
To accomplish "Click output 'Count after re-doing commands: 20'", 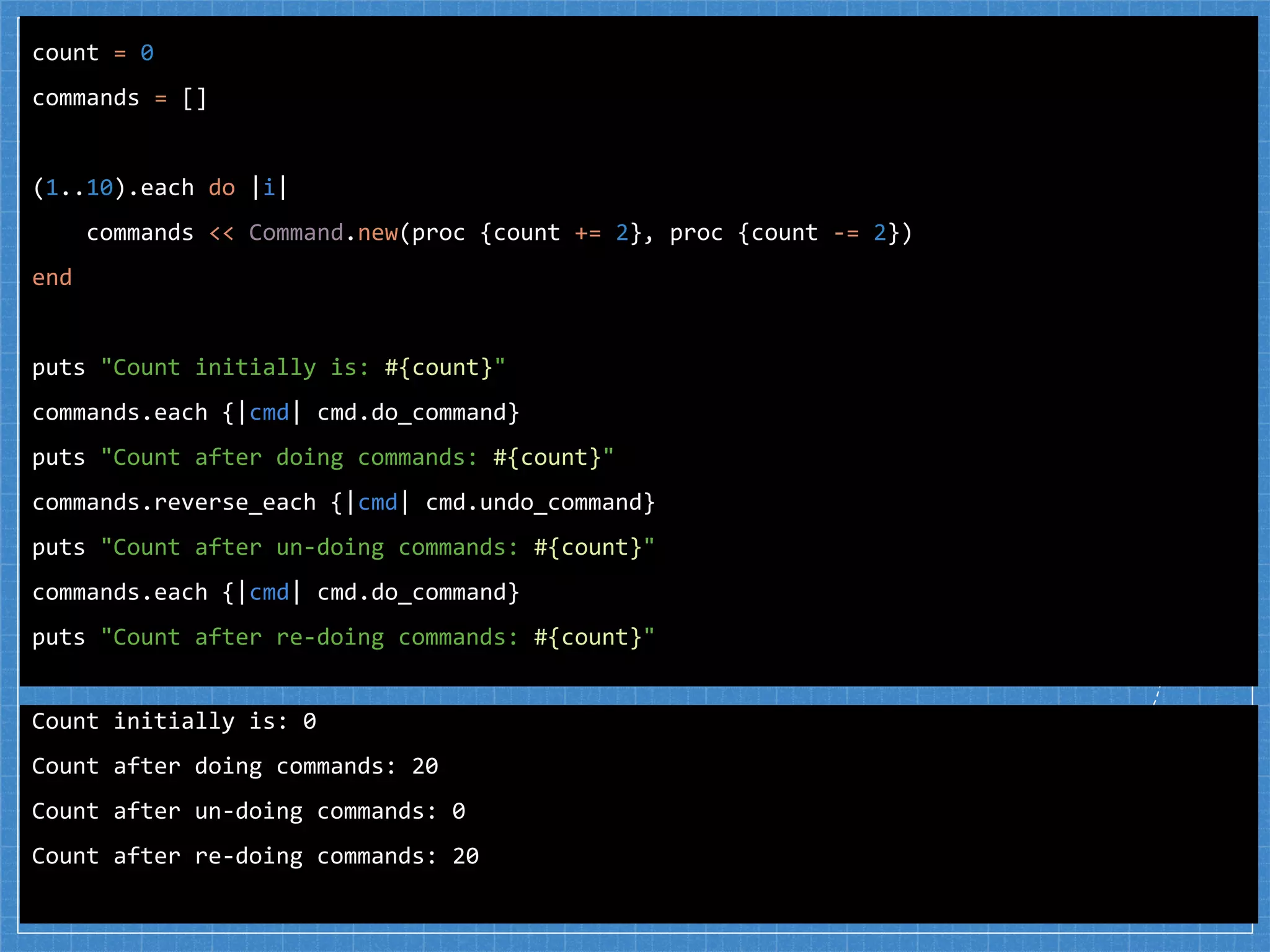I will 255,857.
